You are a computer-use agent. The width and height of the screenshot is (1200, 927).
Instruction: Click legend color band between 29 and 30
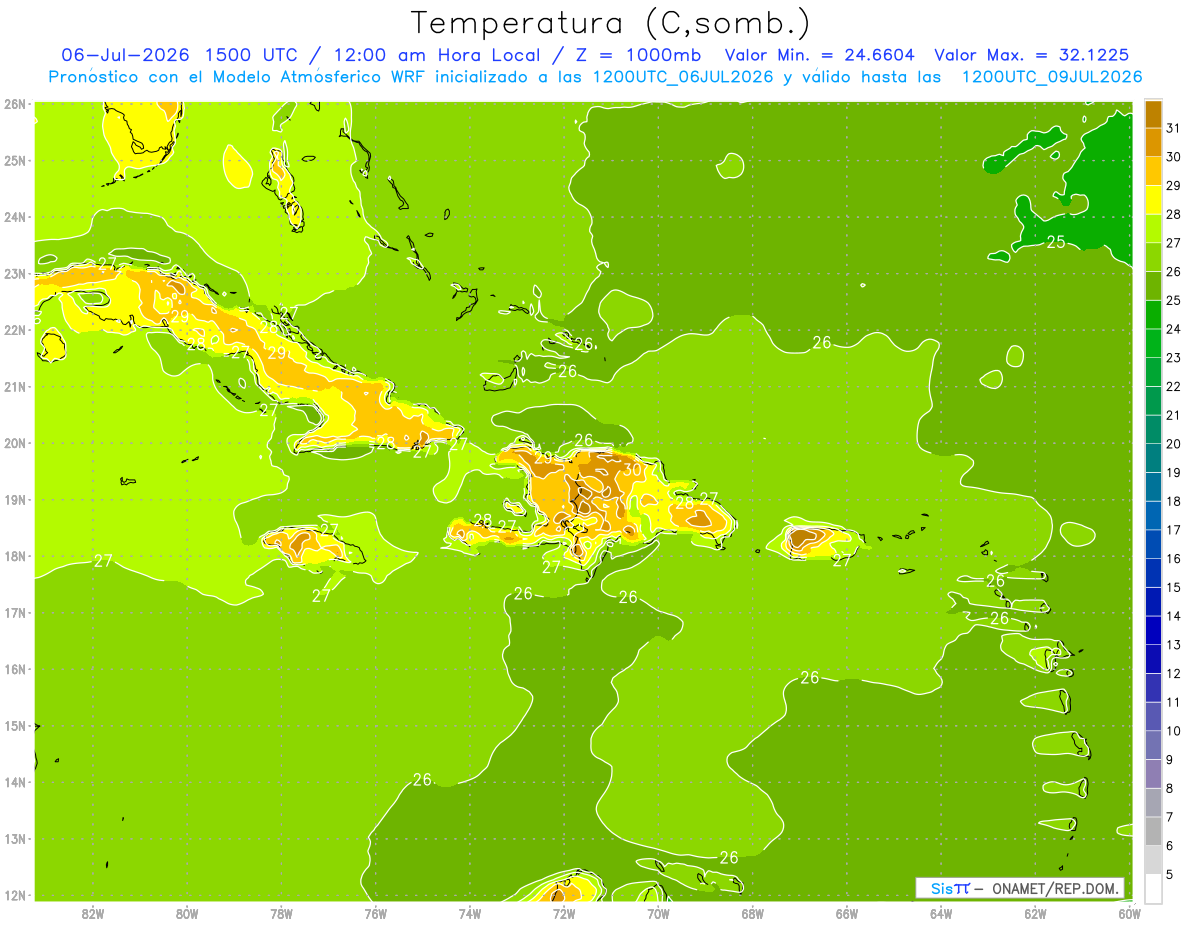pos(1153,171)
